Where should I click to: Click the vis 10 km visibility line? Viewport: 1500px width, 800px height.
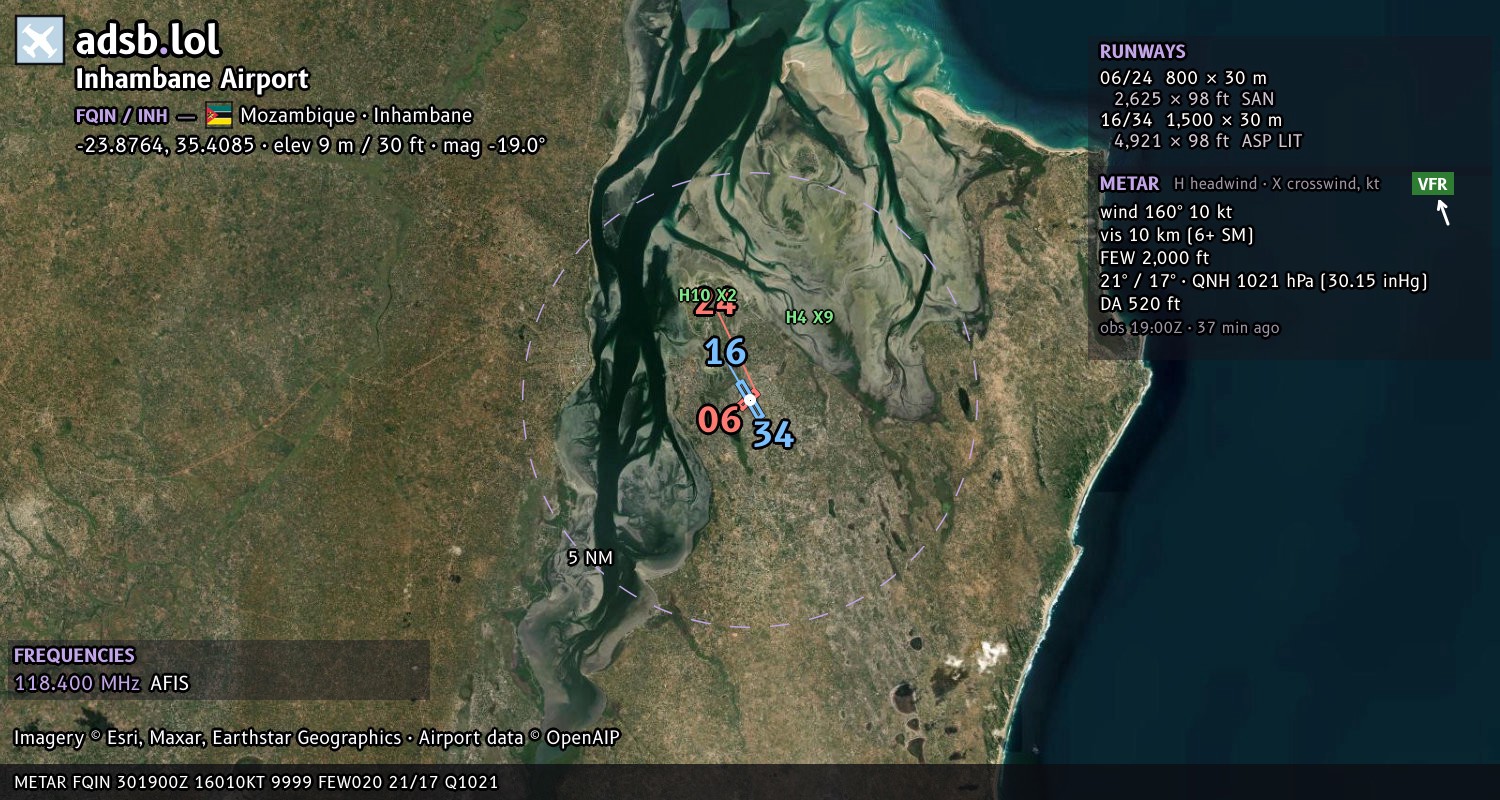click(1177, 235)
